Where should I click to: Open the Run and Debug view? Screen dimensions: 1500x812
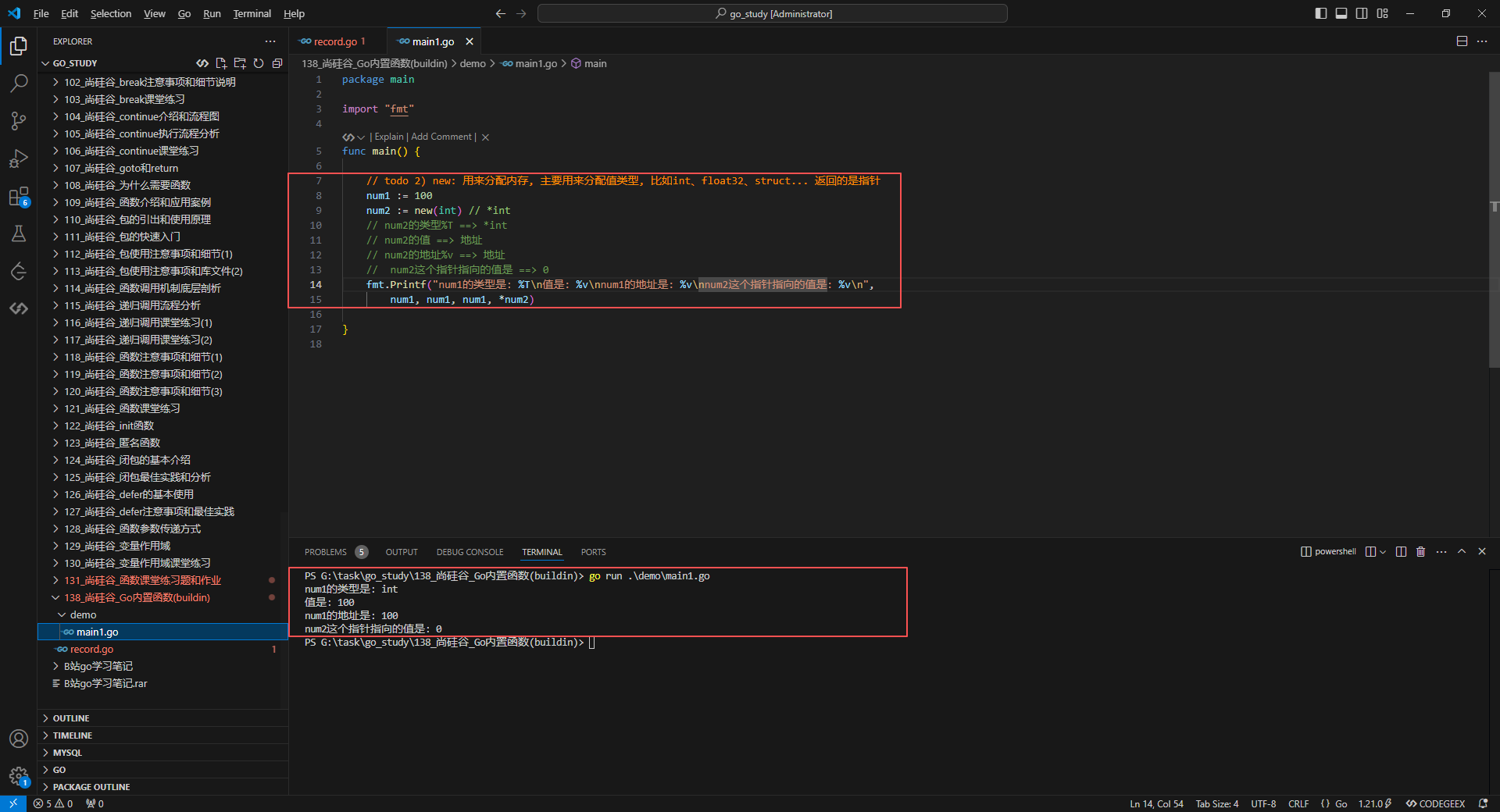pyautogui.click(x=19, y=158)
